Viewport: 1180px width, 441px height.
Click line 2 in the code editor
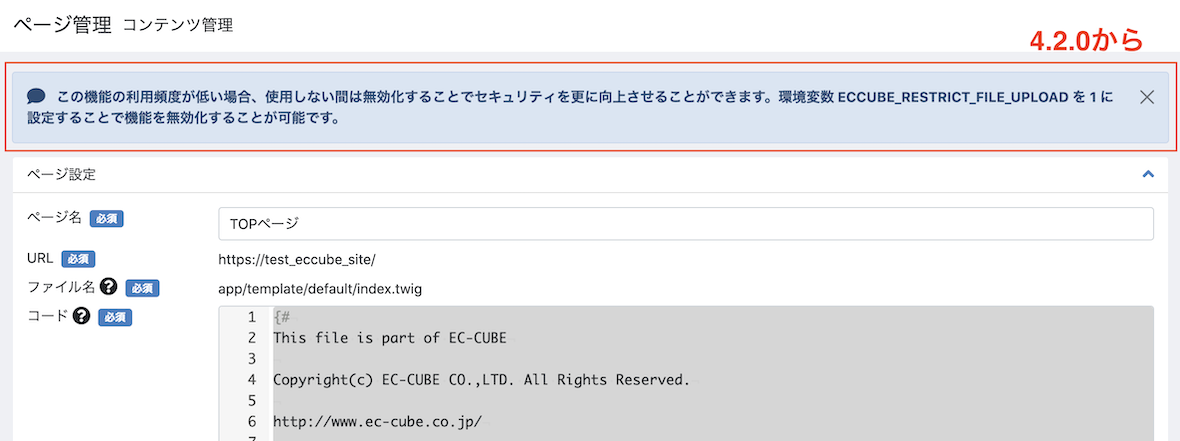click(389, 338)
